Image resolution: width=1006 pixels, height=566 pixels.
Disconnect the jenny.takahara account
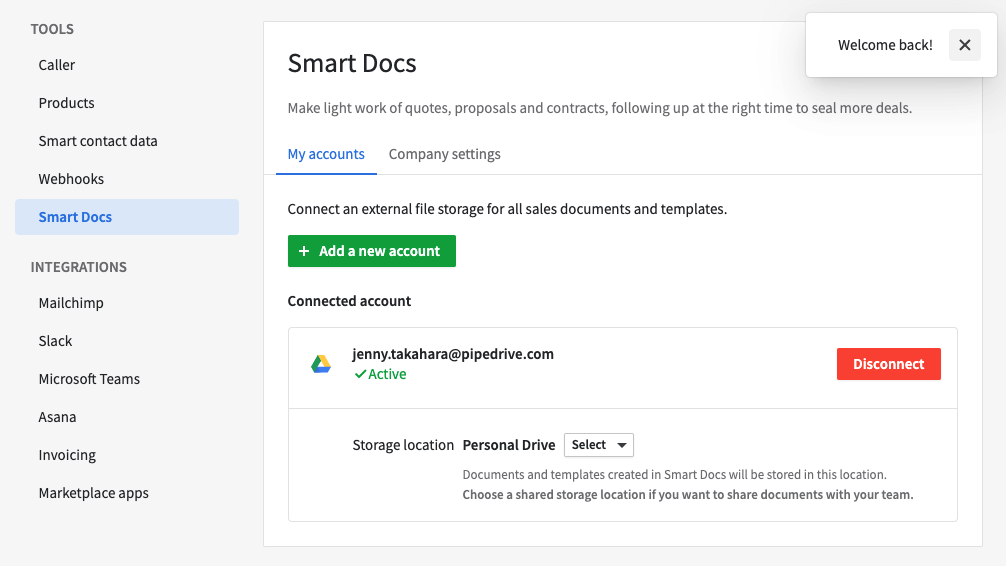pos(889,364)
